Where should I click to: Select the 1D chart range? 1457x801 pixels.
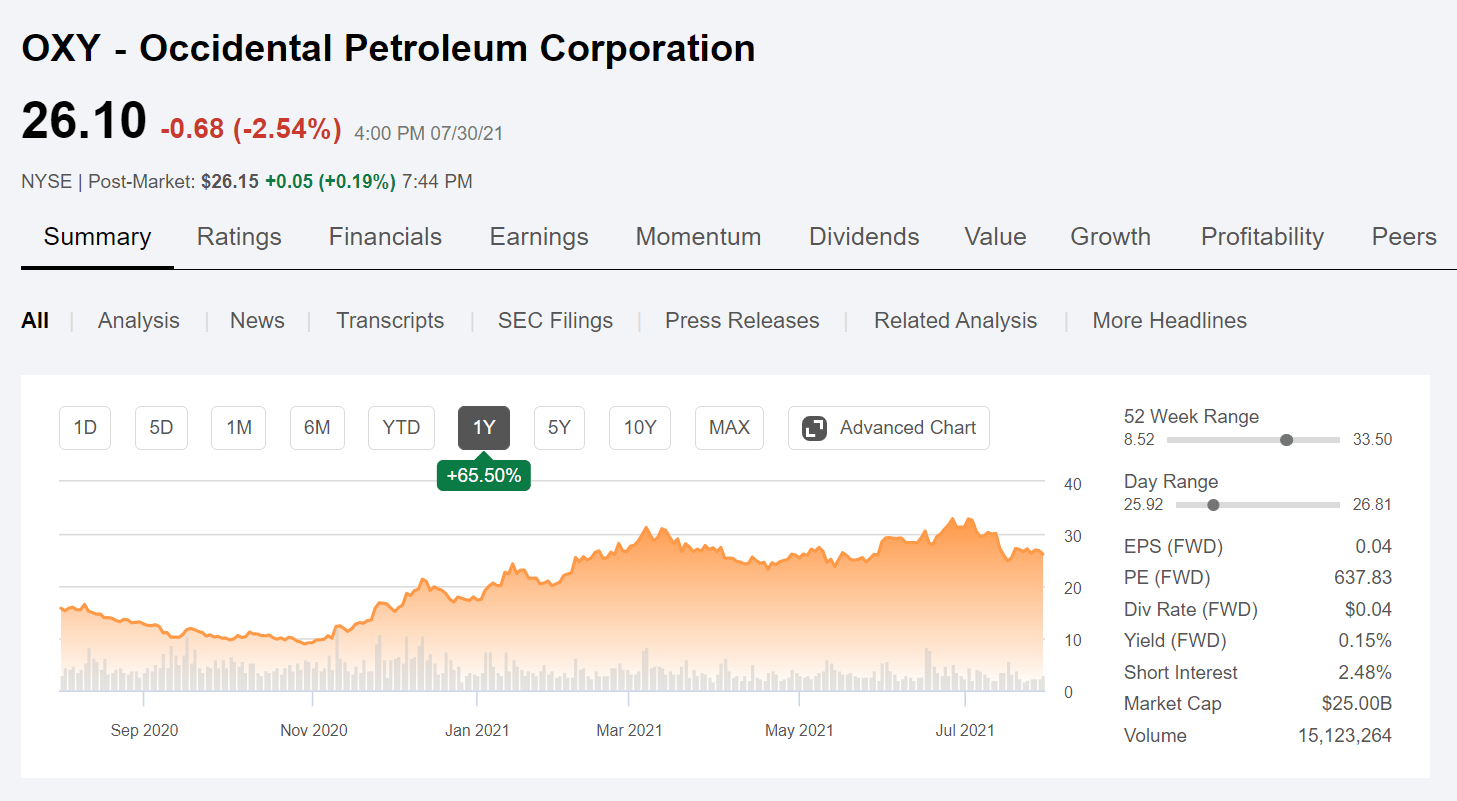(85, 428)
